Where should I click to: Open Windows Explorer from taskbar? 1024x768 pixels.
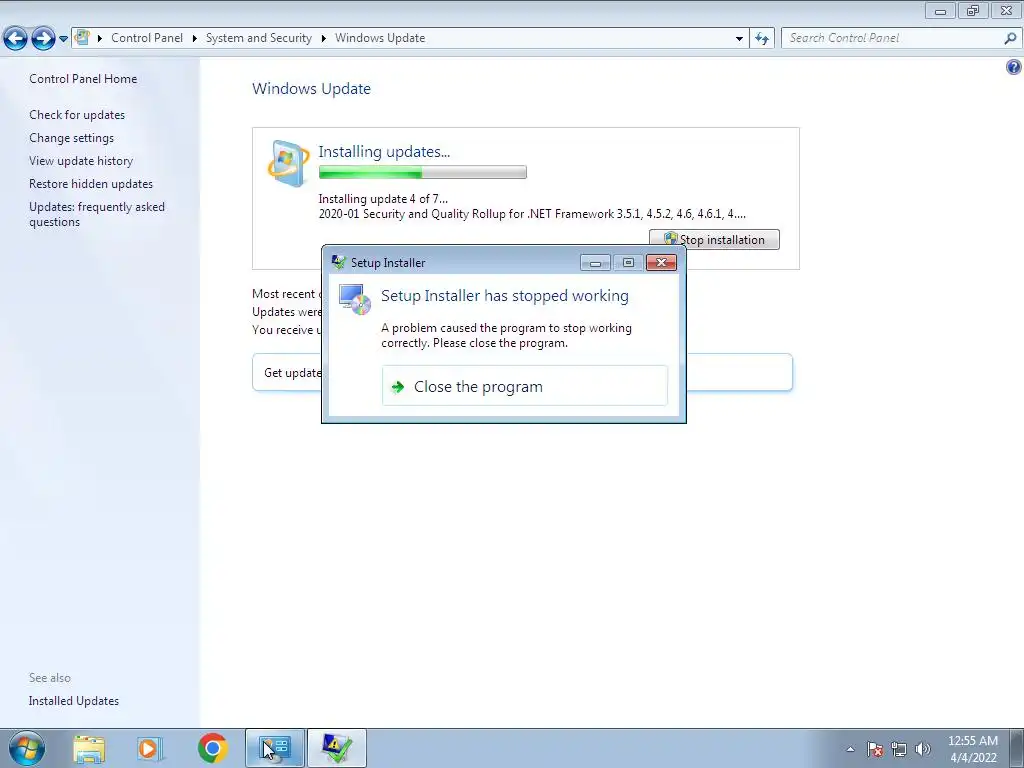click(89, 748)
